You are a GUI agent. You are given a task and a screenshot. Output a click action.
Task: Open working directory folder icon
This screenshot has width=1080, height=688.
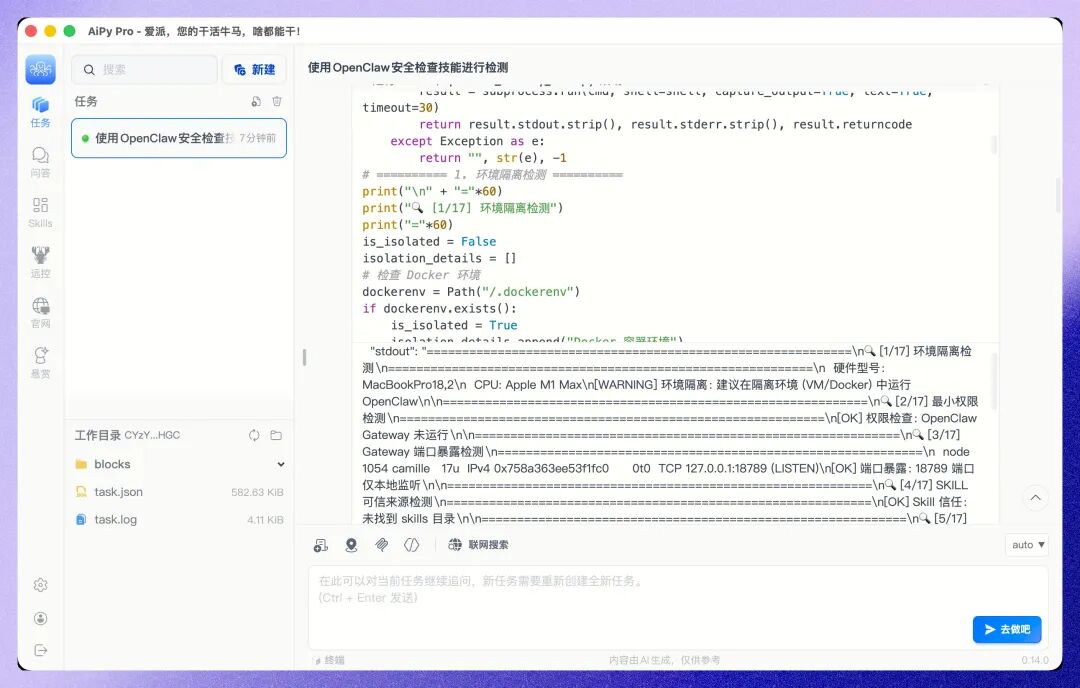point(276,435)
